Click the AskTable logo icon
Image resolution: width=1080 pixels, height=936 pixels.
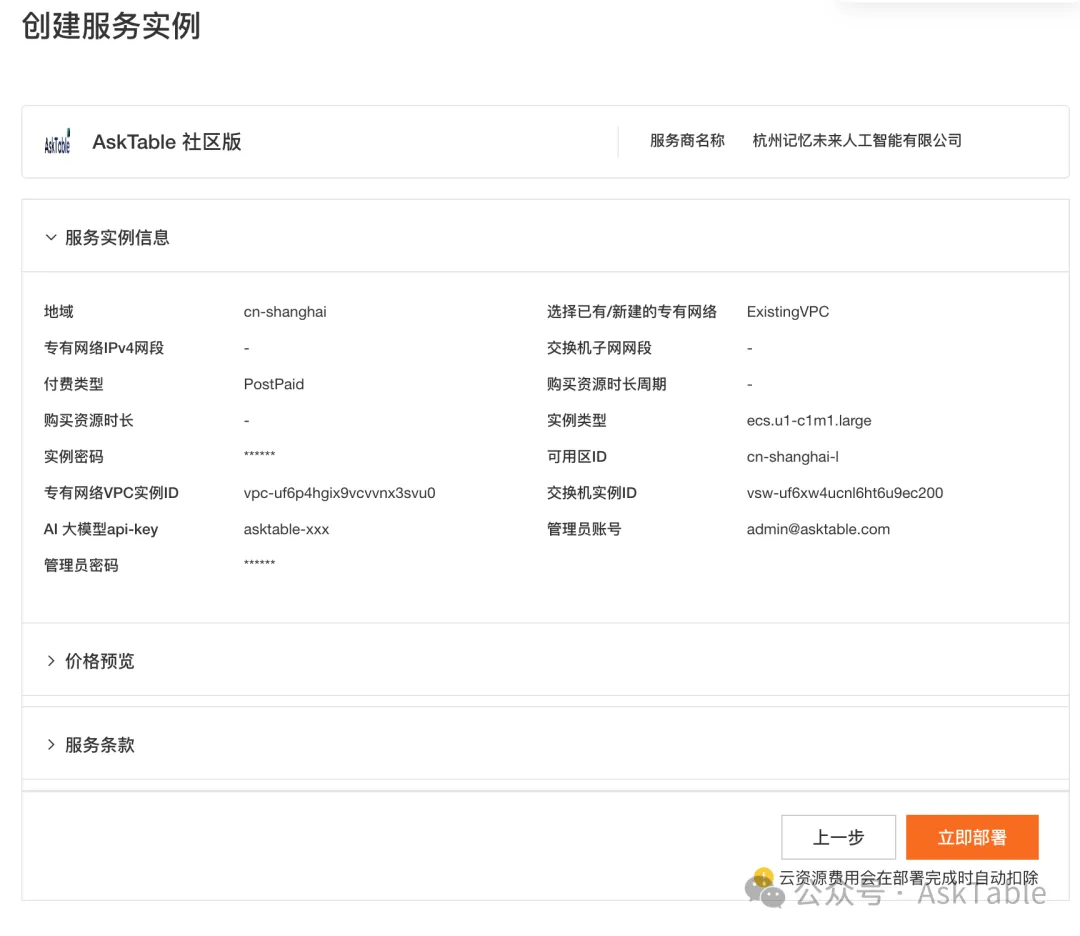57,142
